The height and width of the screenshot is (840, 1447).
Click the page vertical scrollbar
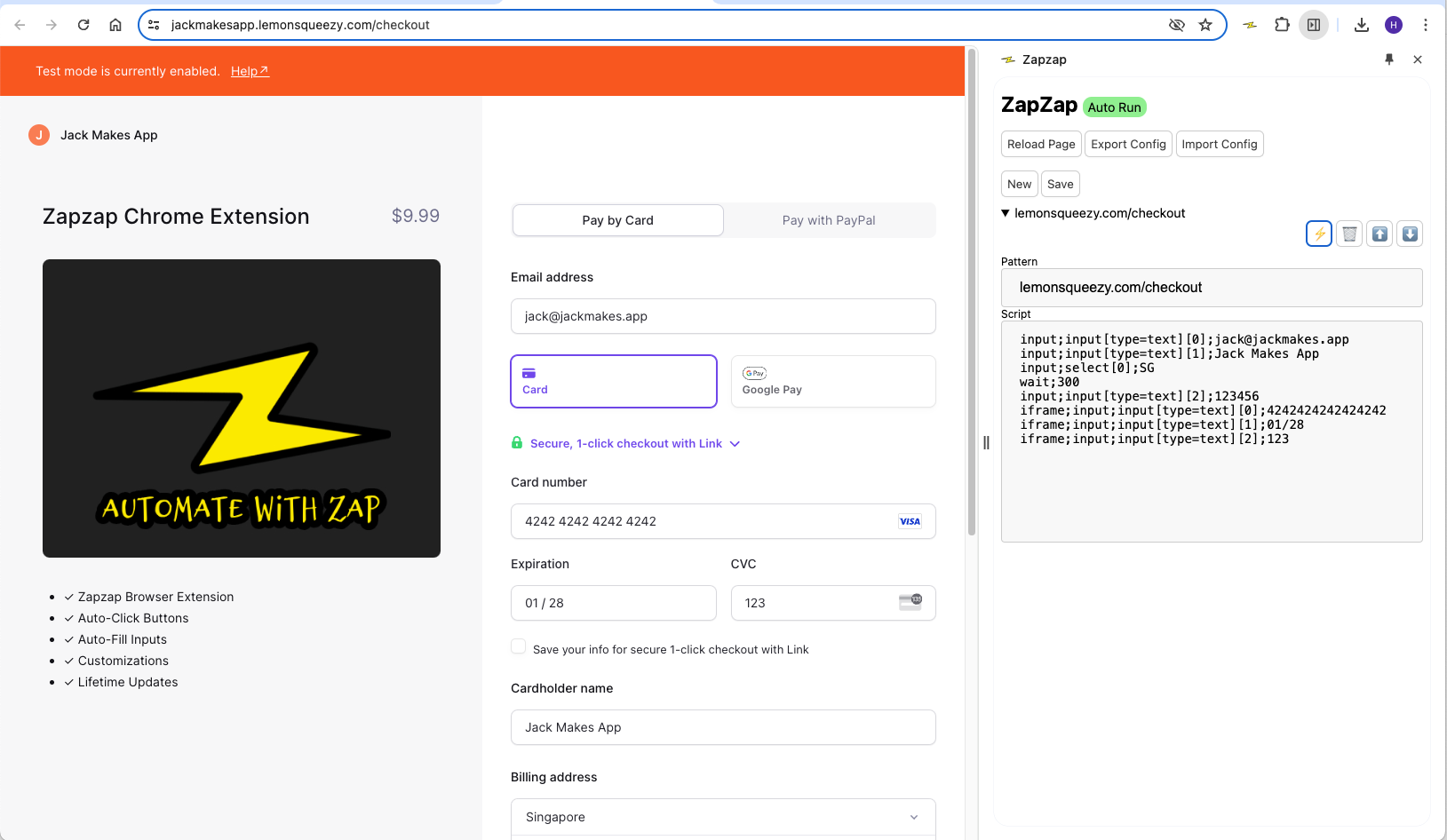coord(972,293)
